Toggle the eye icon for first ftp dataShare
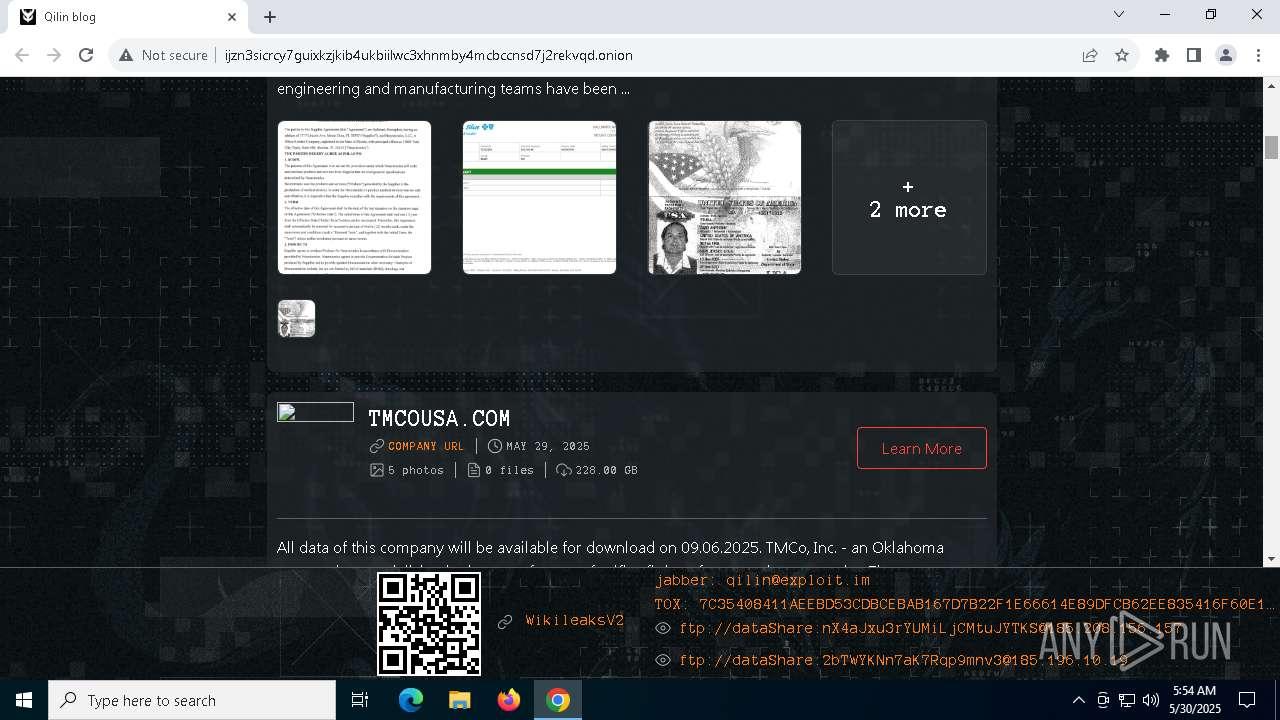Image resolution: width=1280 pixels, height=720 pixels. coord(662,628)
